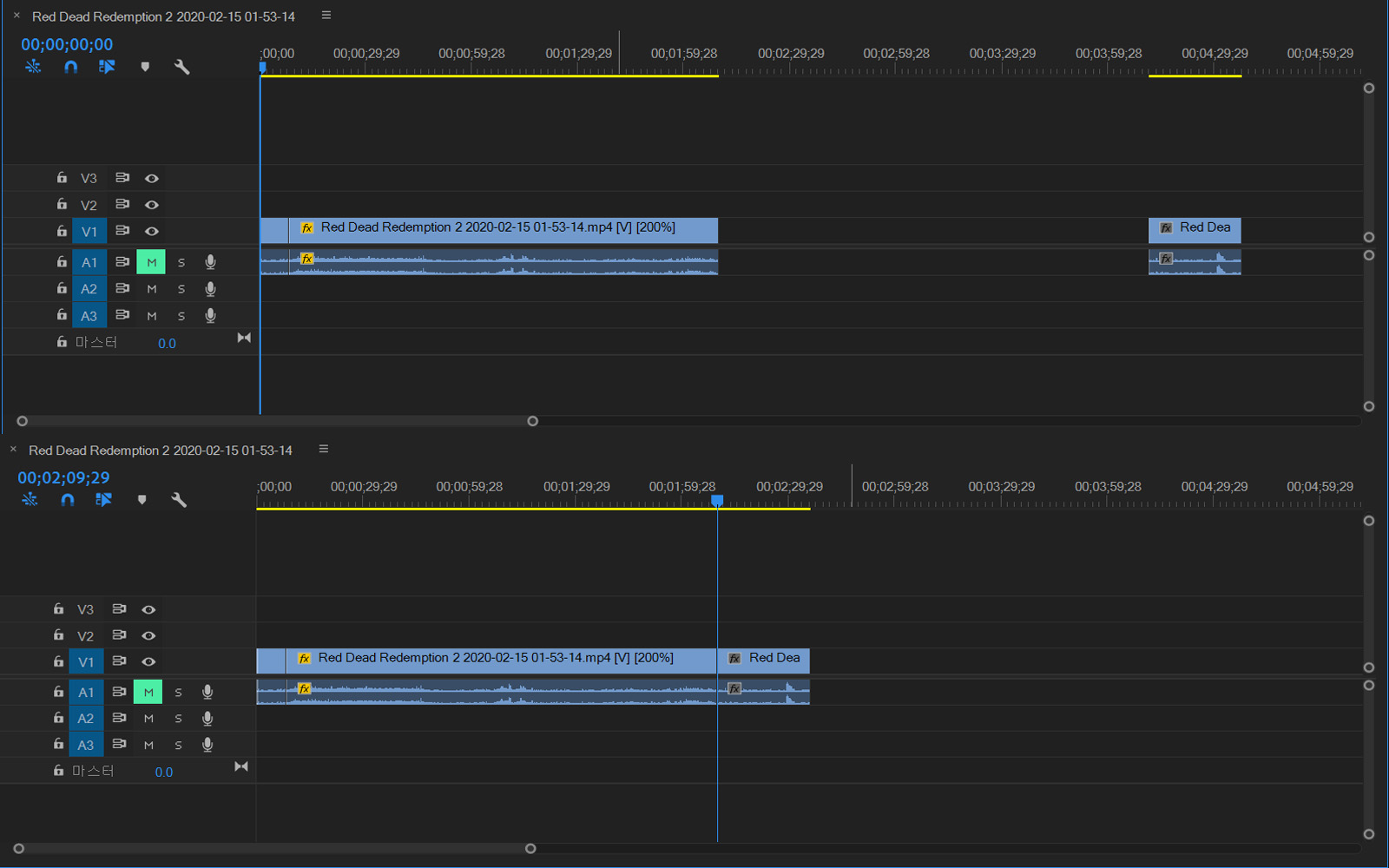Close top Red Dead Redemption sequence tab
Viewport: 1389px width, 868px height.
16,16
